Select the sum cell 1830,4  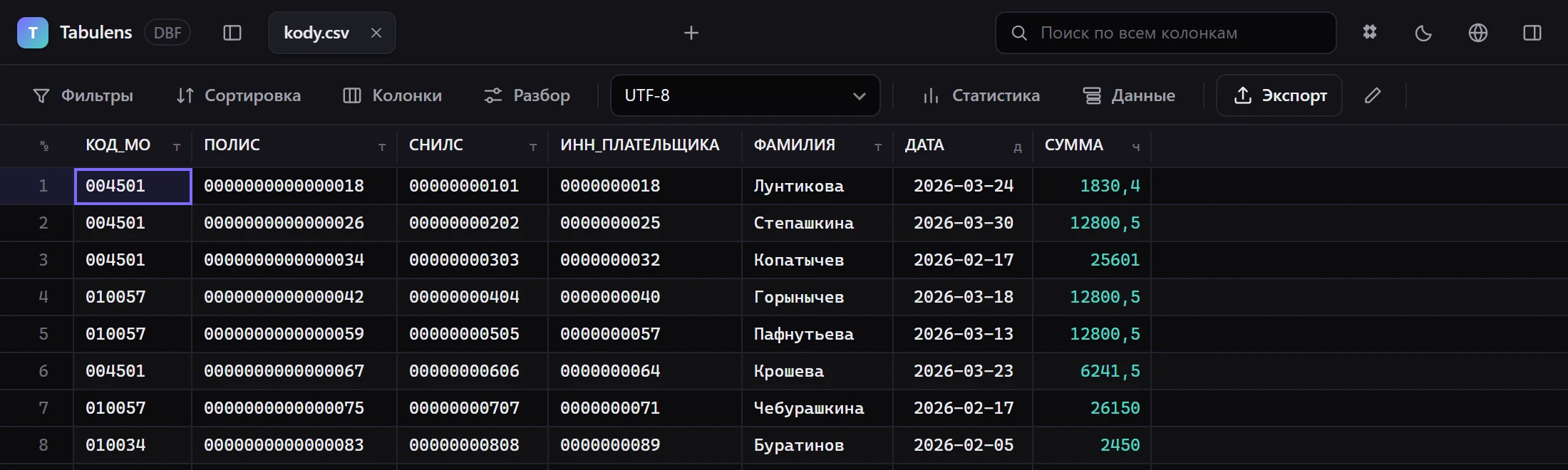pyautogui.click(x=1092, y=187)
